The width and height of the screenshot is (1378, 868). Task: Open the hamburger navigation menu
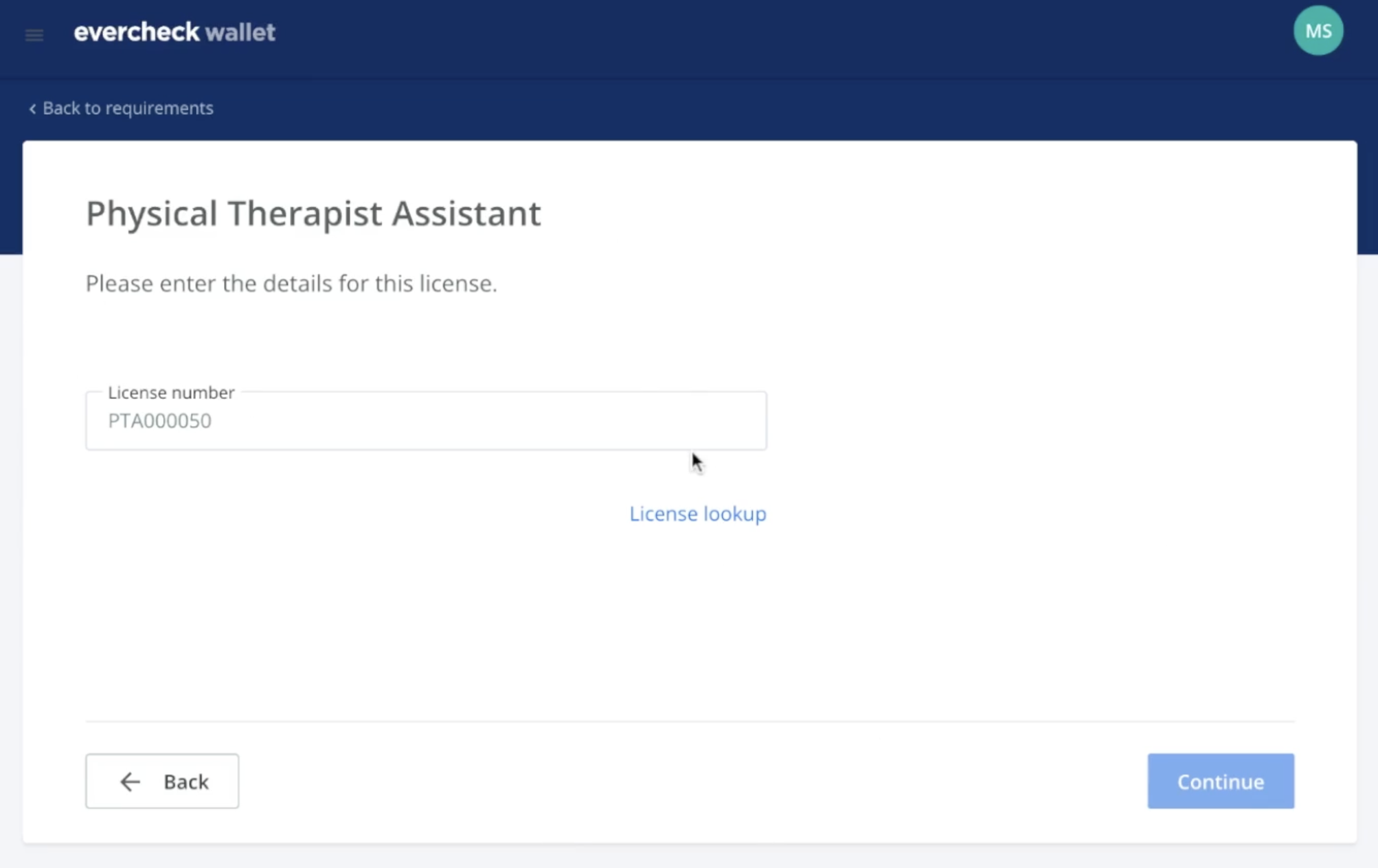pyautogui.click(x=34, y=34)
